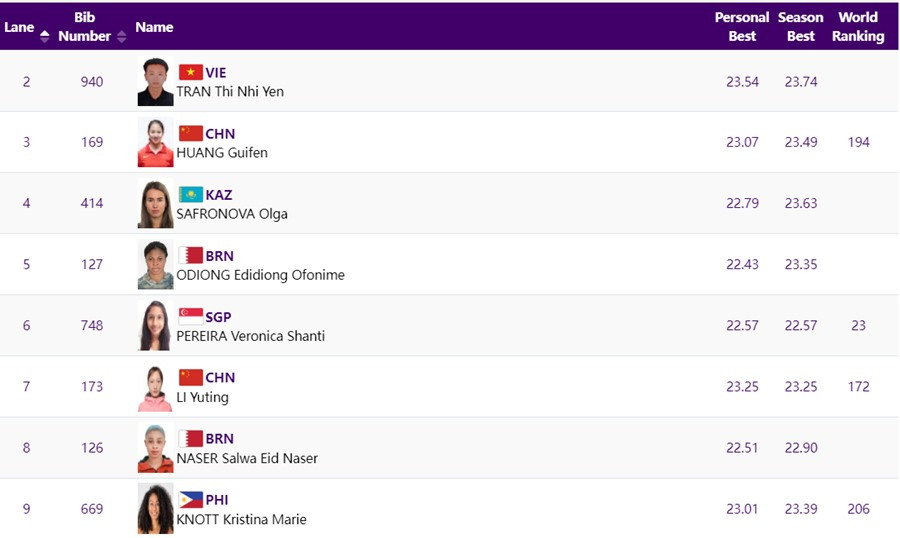Click the Philippines flag icon

click(x=190, y=499)
